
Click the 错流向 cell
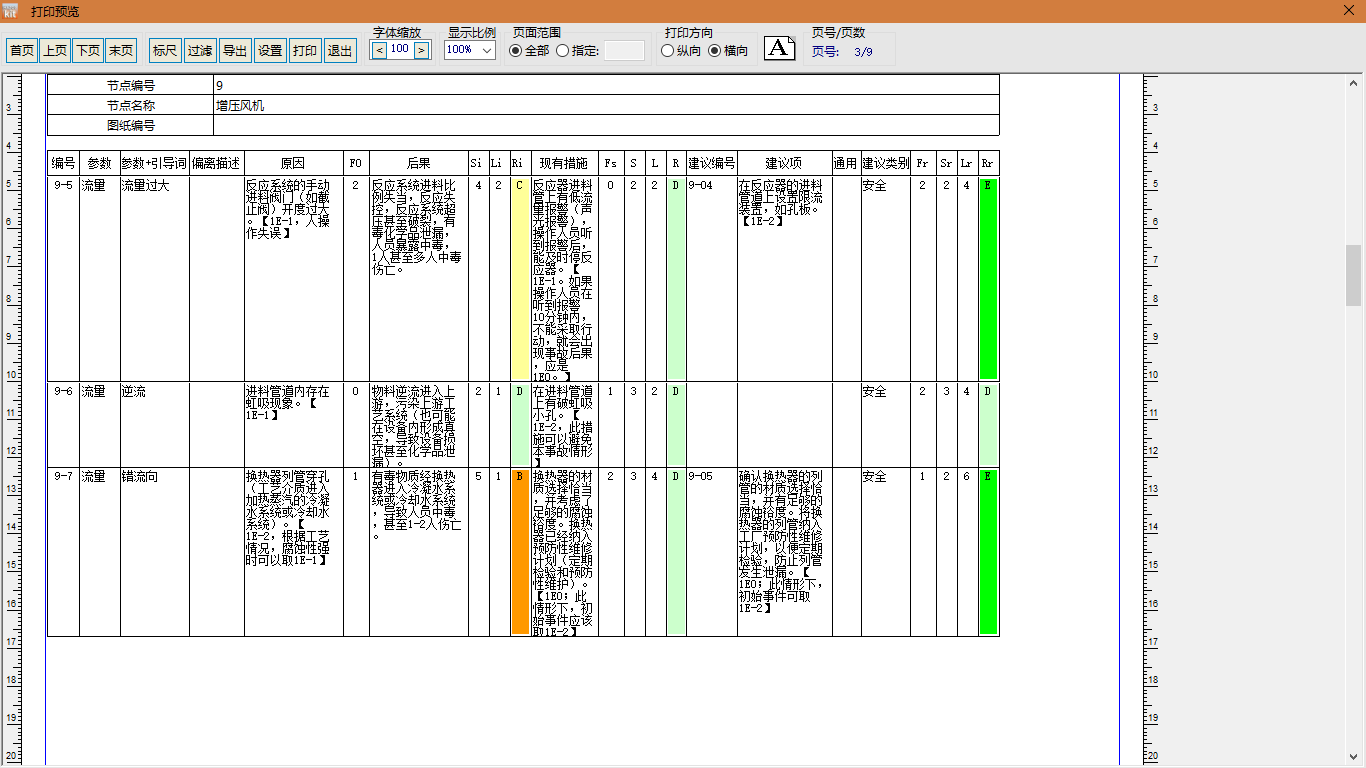coord(155,551)
